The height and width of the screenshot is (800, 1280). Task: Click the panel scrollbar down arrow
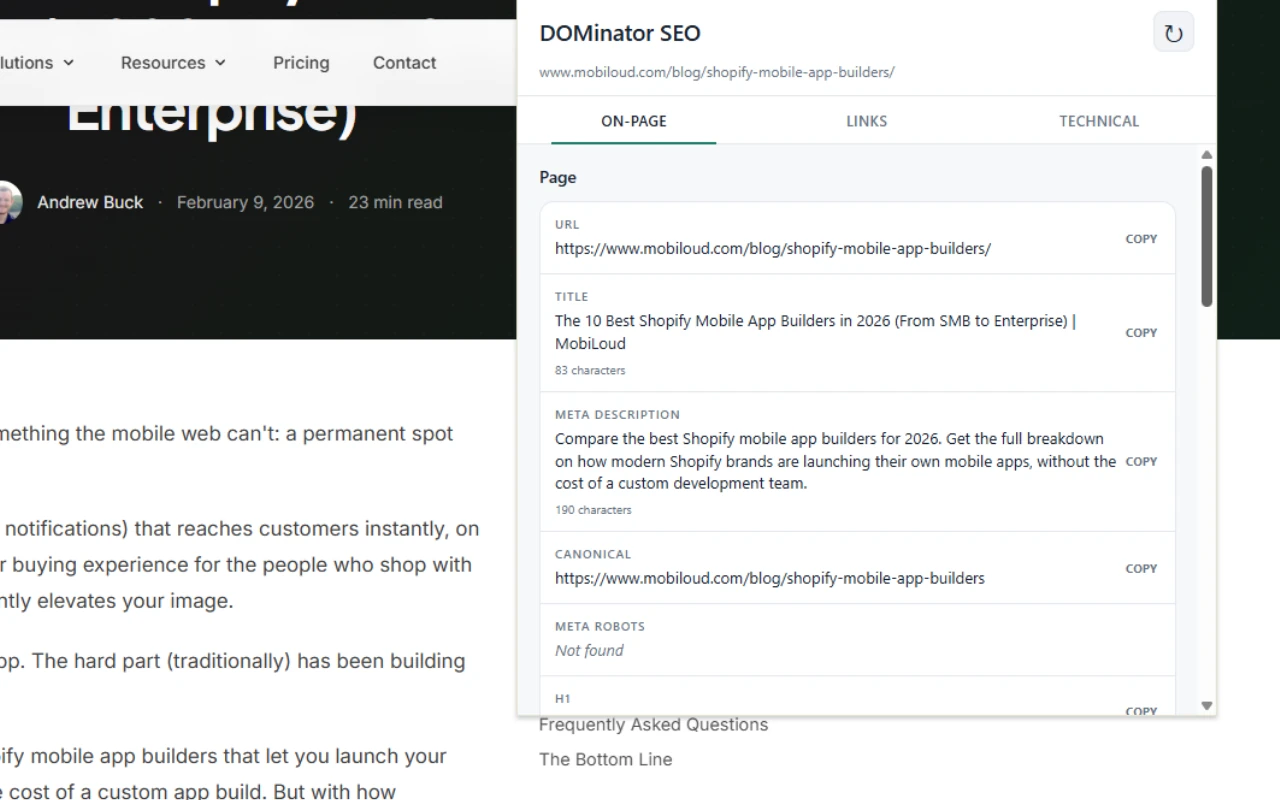click(1207, 706)
